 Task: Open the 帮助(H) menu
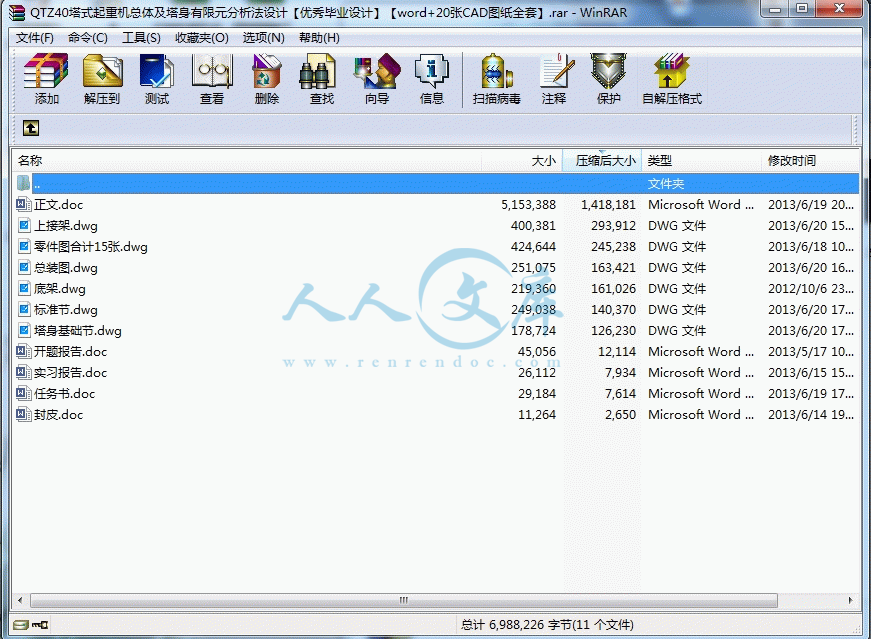point(319,38)
